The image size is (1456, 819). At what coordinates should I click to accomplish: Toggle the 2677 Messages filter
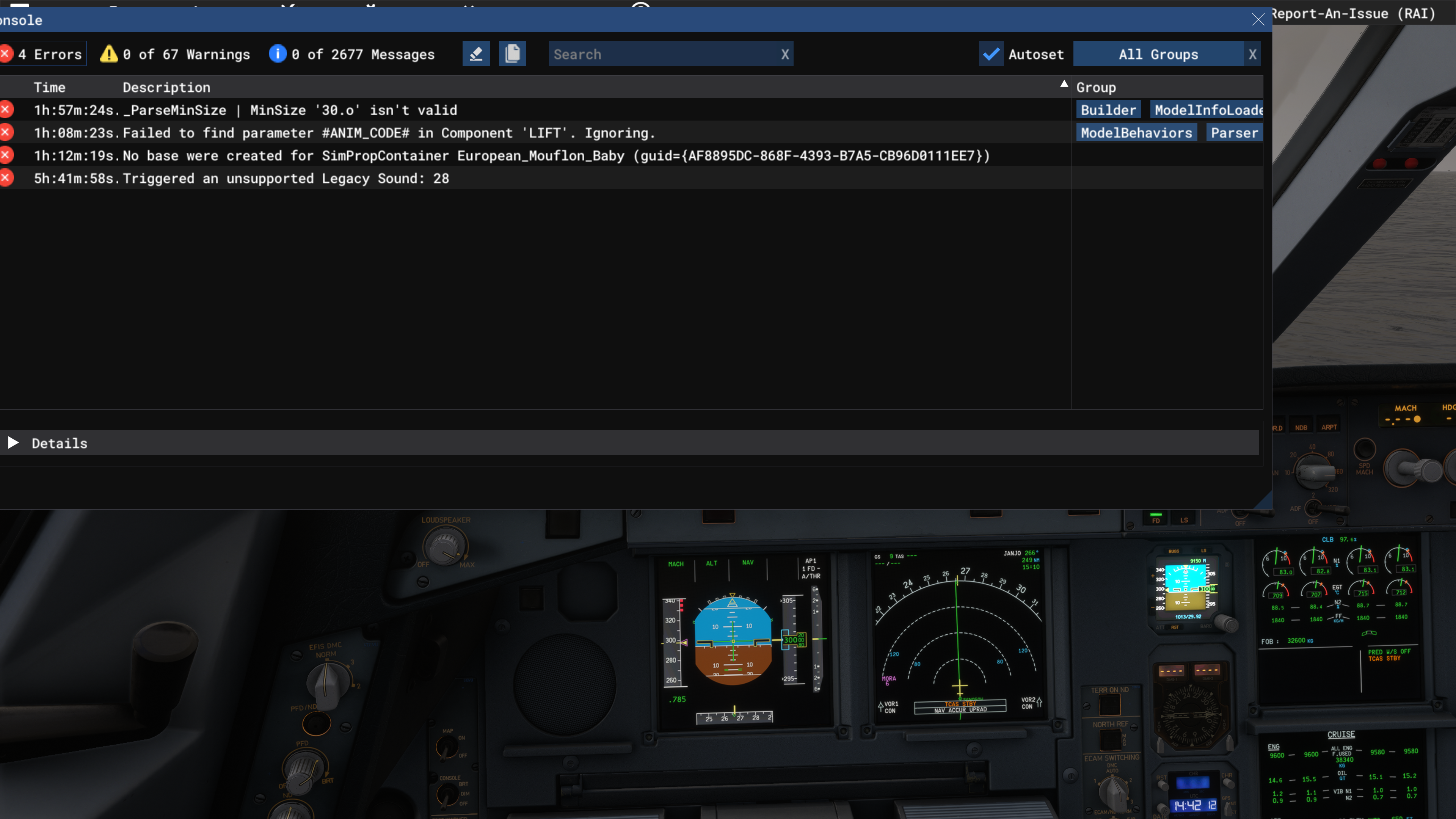pyautogui.click(x=352, y=54)
